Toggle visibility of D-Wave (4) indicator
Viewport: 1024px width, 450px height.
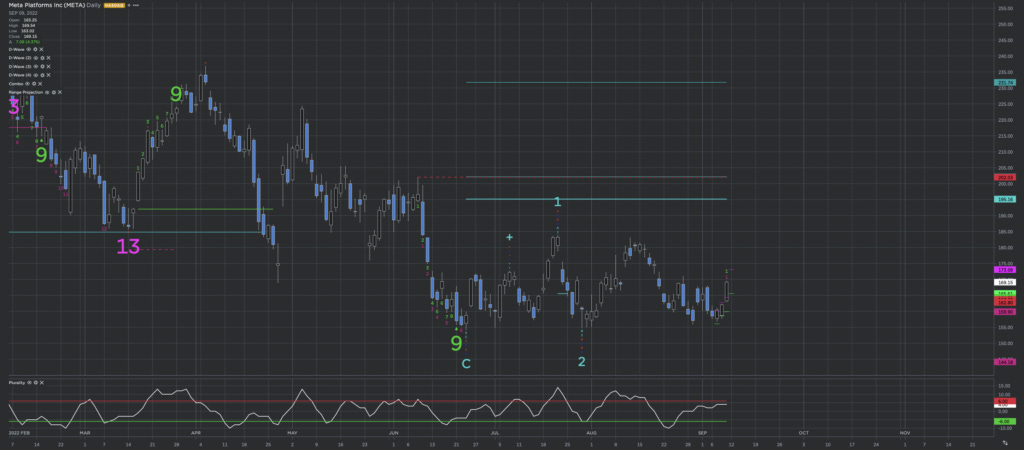tap(36, 75)
